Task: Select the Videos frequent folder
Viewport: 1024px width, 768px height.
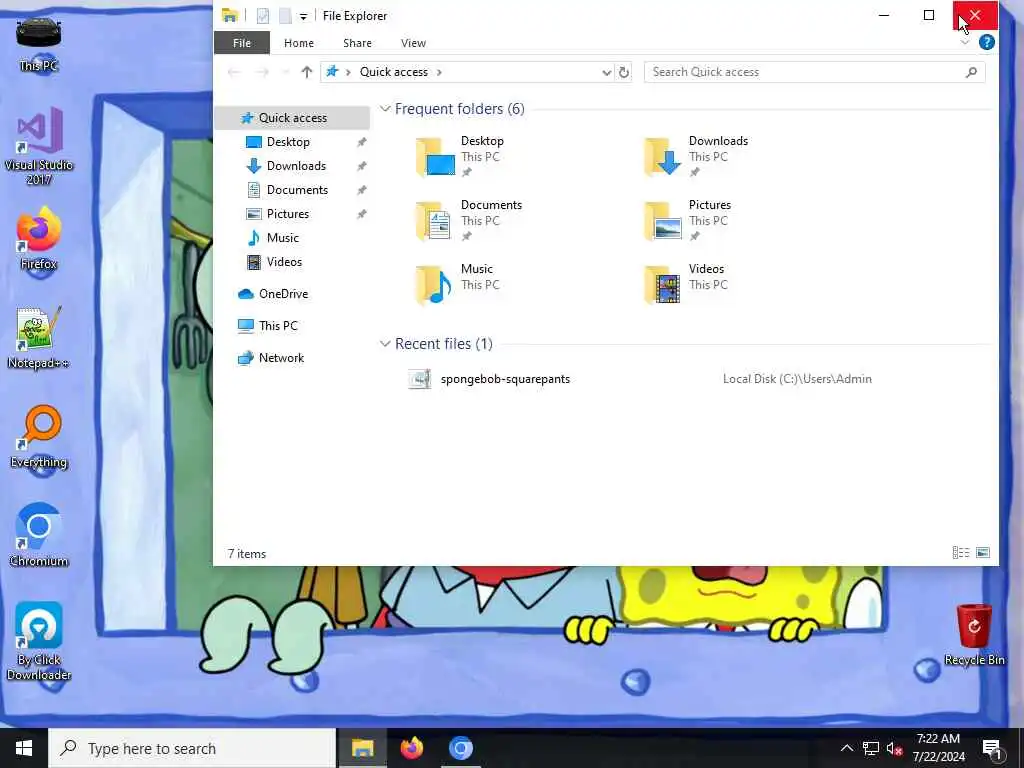Action: 684,285
